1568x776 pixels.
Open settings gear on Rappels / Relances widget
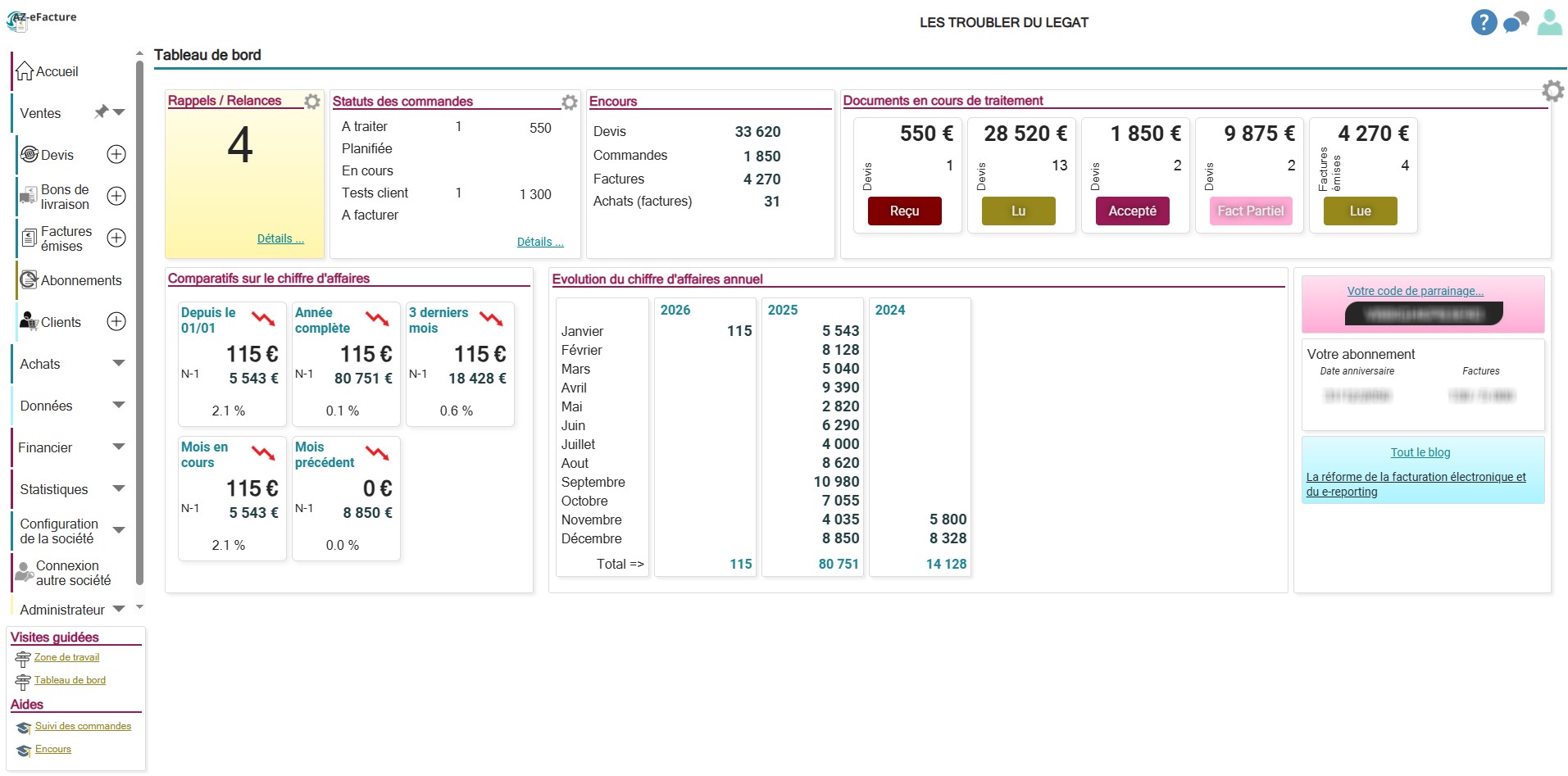click(x=311, y=102)
